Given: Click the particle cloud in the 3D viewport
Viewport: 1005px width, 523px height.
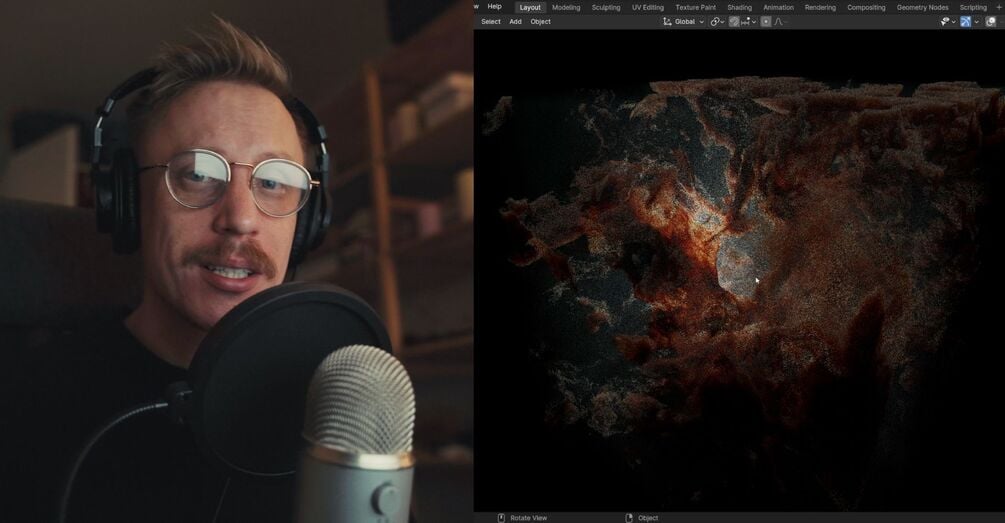Looking at the screenshot, I should (743, 256).
